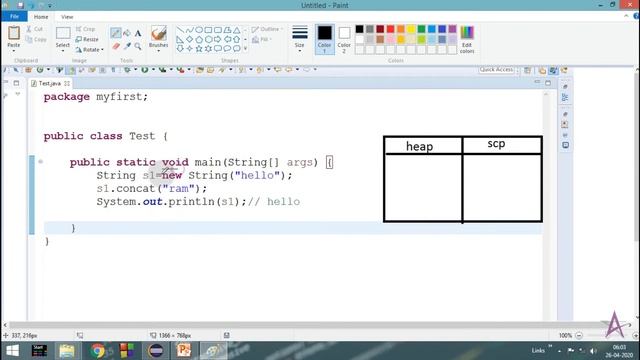Click the taskbar volume icon

click(593, 351)
